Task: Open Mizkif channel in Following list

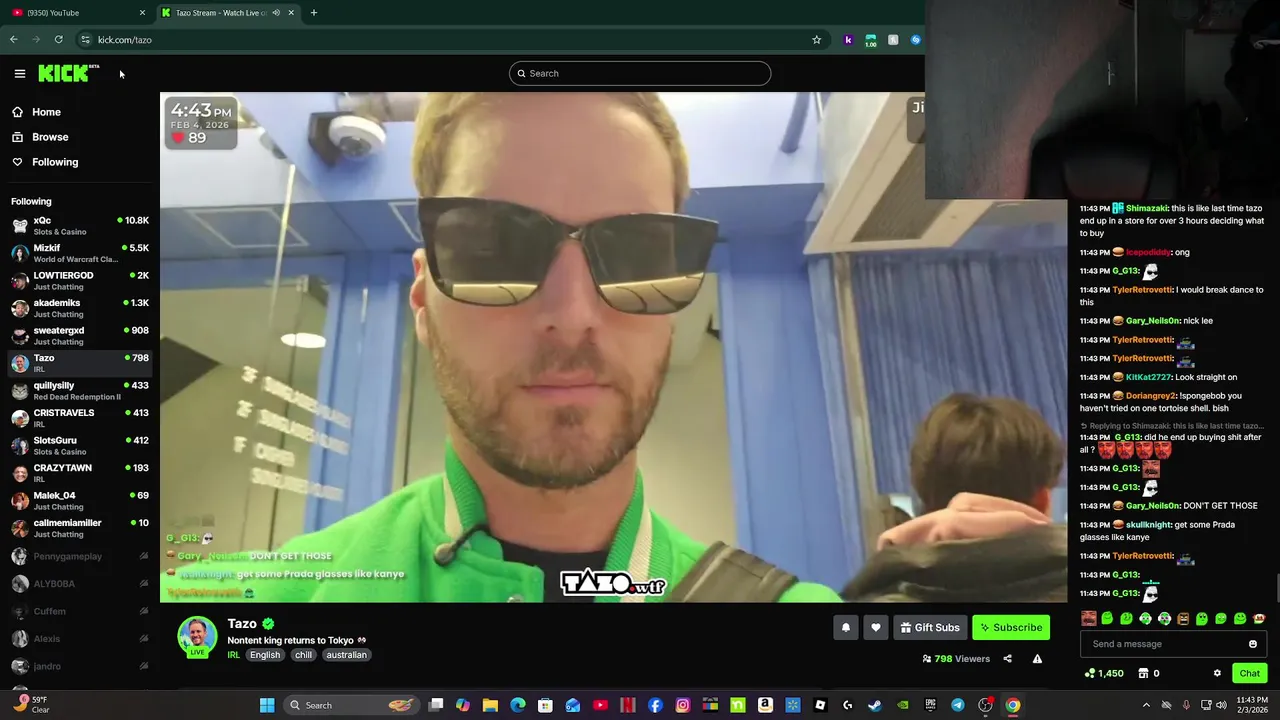Action: click(80, 253)
